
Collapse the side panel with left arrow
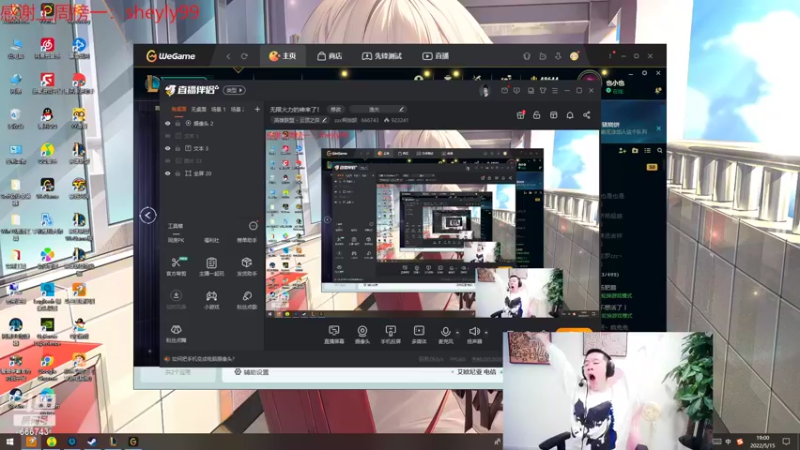(x=148, y=215)
